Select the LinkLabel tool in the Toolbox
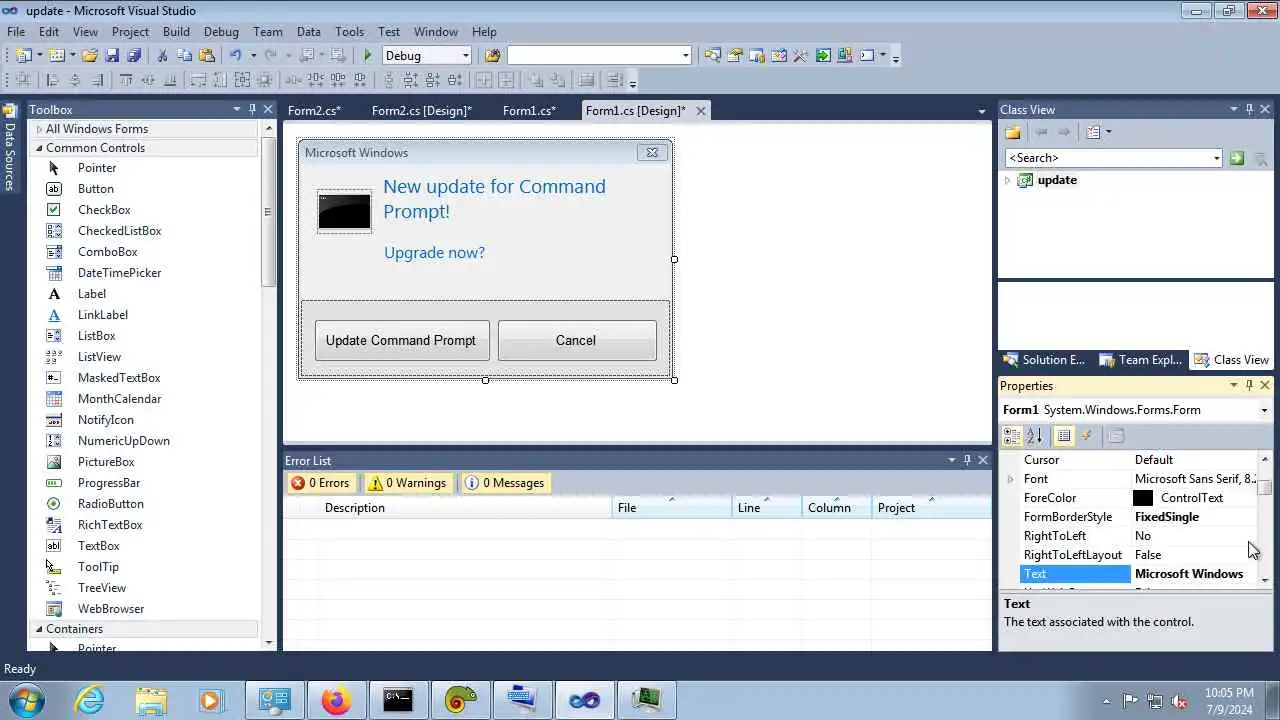 pyautogui.click(x=103, y=315)
